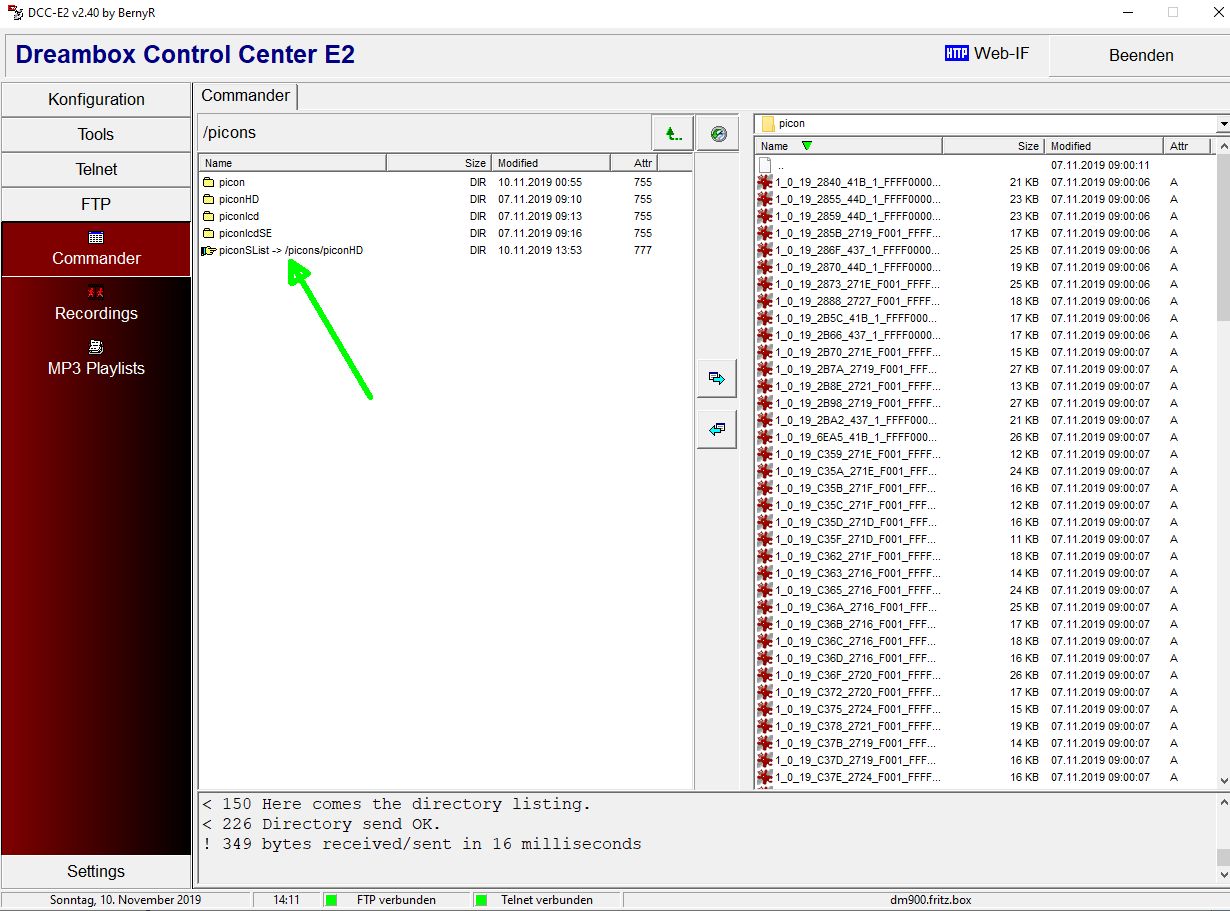Image resolution: width=1230 pixels, height=911 pixels.
Task: Click the red icon of file 1_0_19_286F_437
Action: pos(765,250)
